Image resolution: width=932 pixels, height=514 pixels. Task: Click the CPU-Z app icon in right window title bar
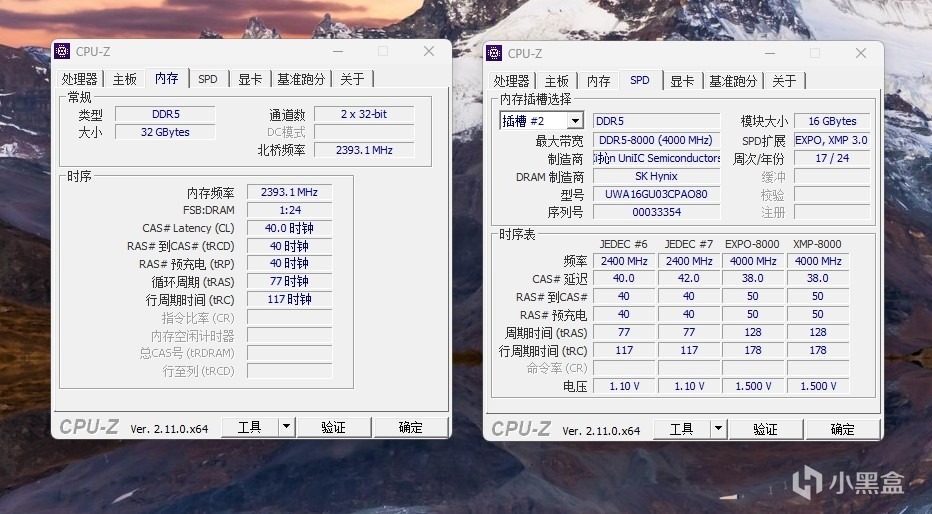pyautogui.click(x=494, y=53)
